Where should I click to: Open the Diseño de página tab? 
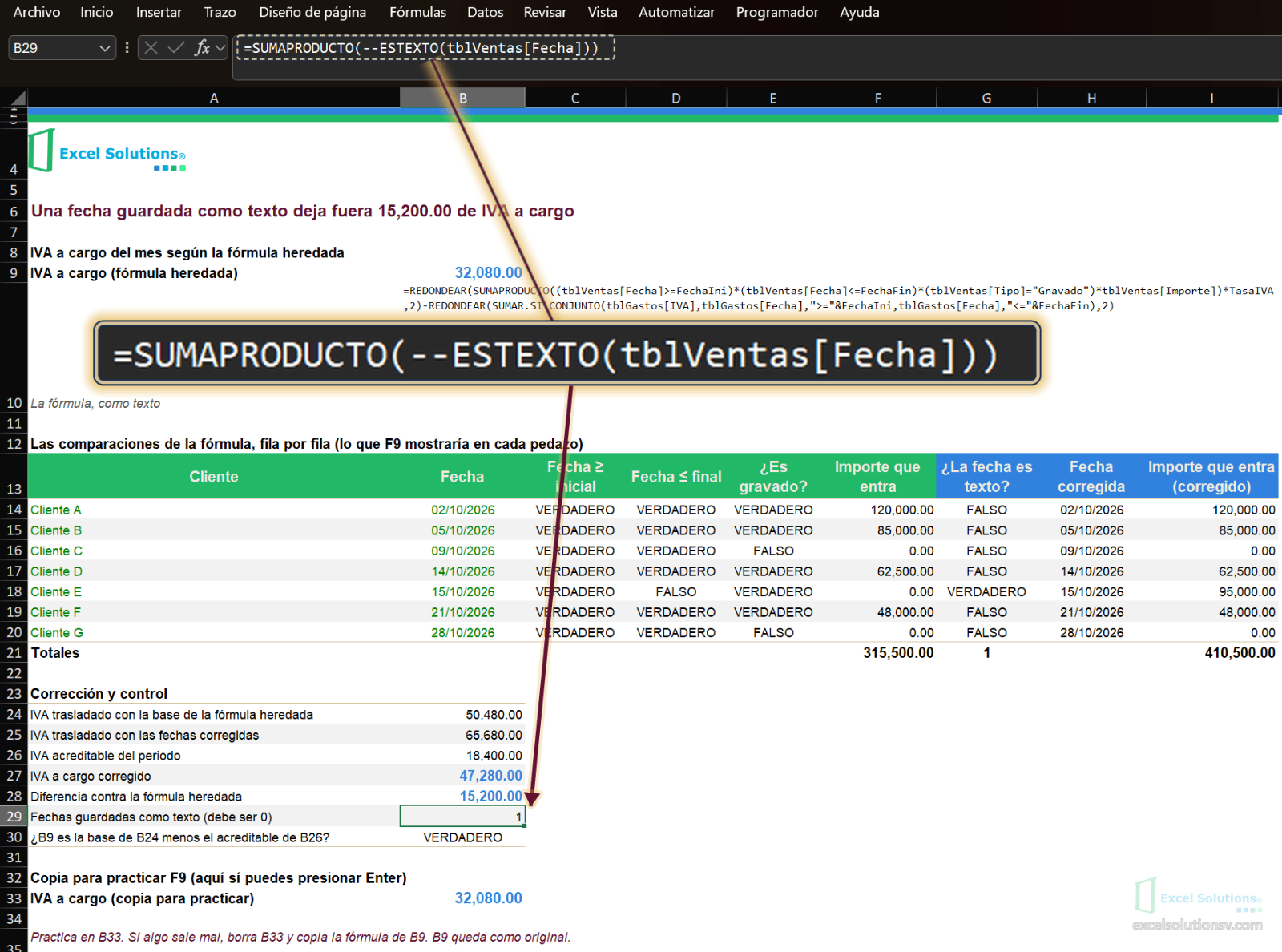(312, 12)
